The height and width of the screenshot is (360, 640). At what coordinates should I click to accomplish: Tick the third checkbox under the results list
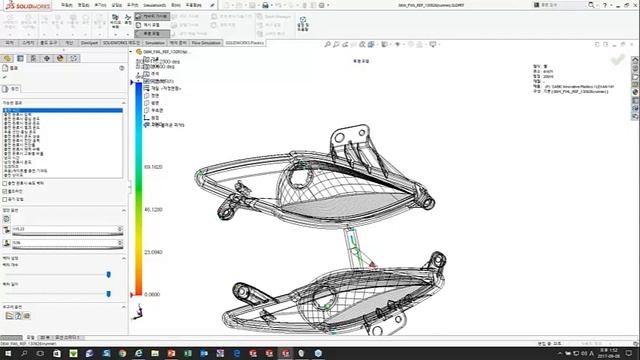coord(5,199)
